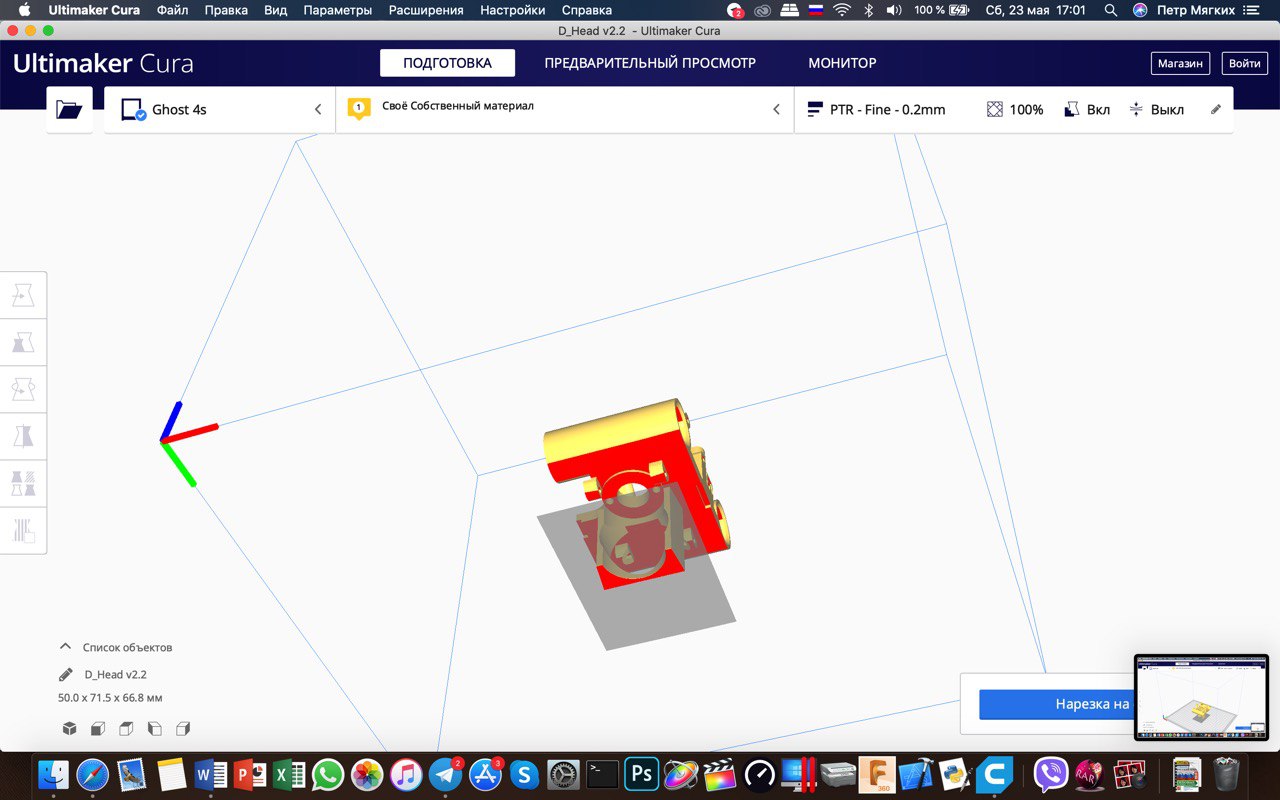Open Photoshop from the dock
The image size is (1280, 800).
640,774
